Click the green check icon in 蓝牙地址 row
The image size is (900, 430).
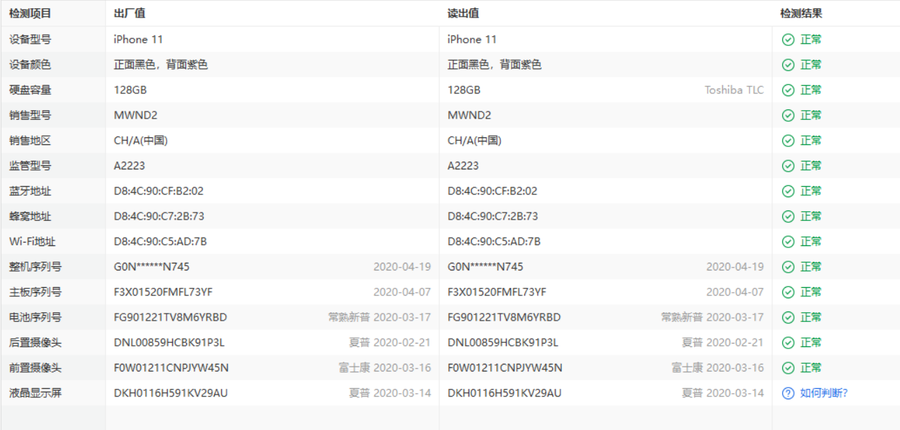[x=788, y=191]
